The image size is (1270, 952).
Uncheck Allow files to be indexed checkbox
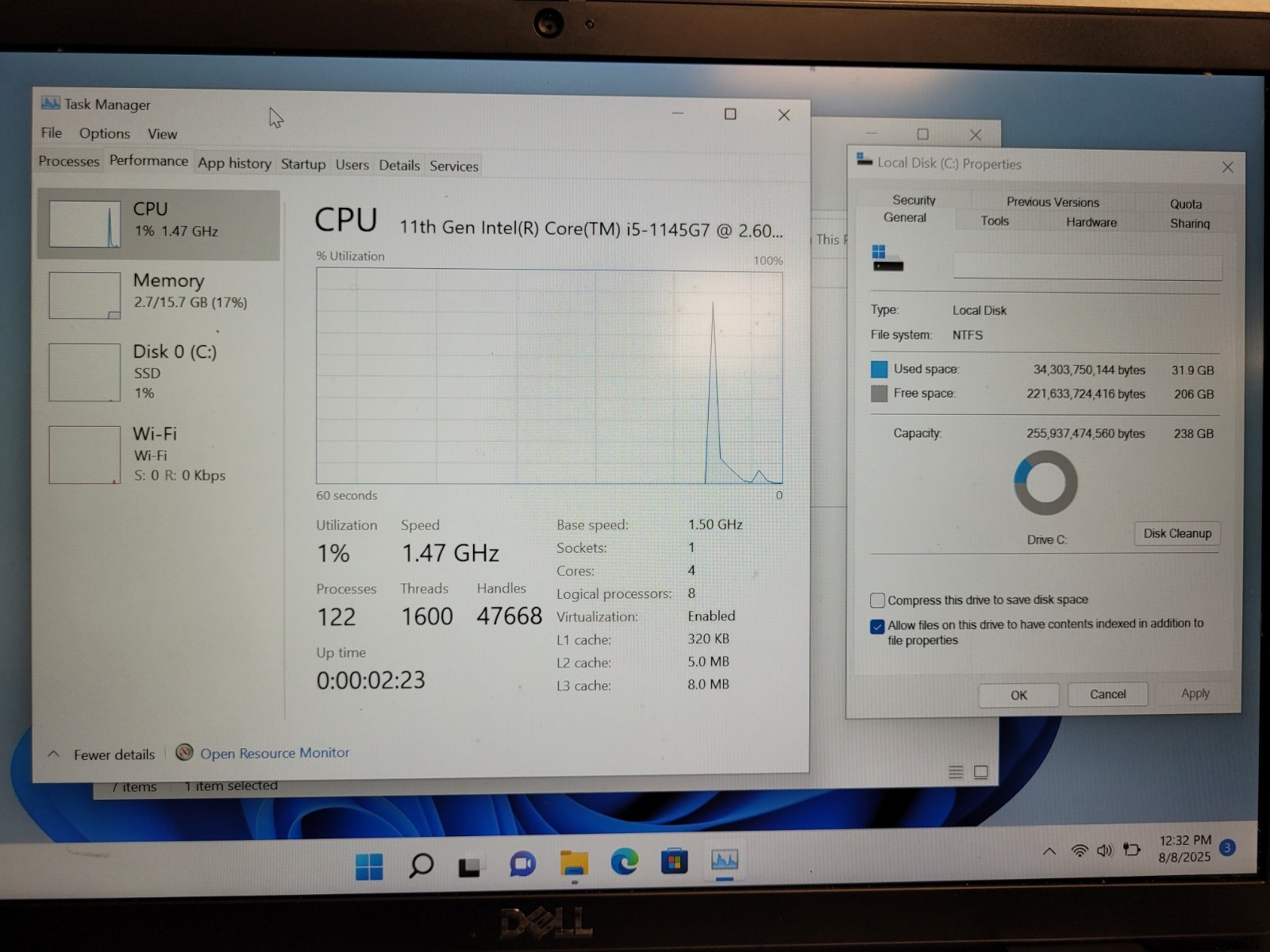877,626
